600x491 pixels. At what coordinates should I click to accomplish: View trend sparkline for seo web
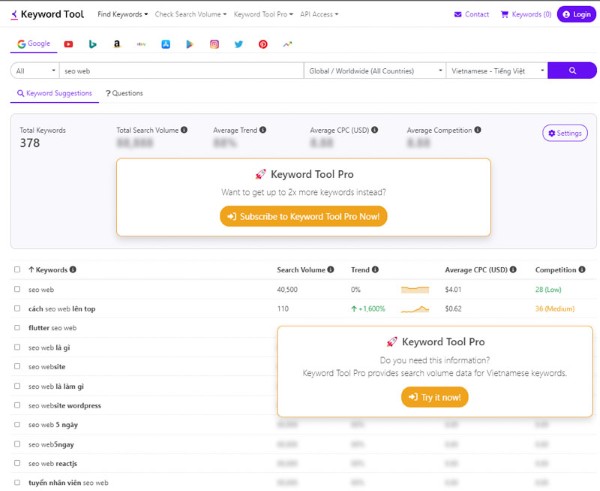[415, 290]
